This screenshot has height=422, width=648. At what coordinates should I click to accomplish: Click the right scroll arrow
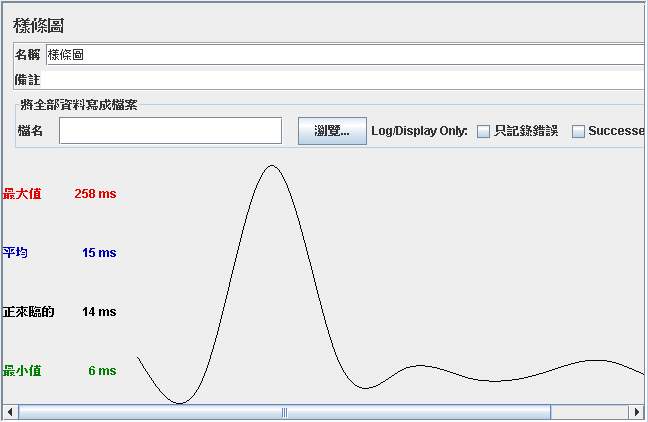(x=637, y=412)
